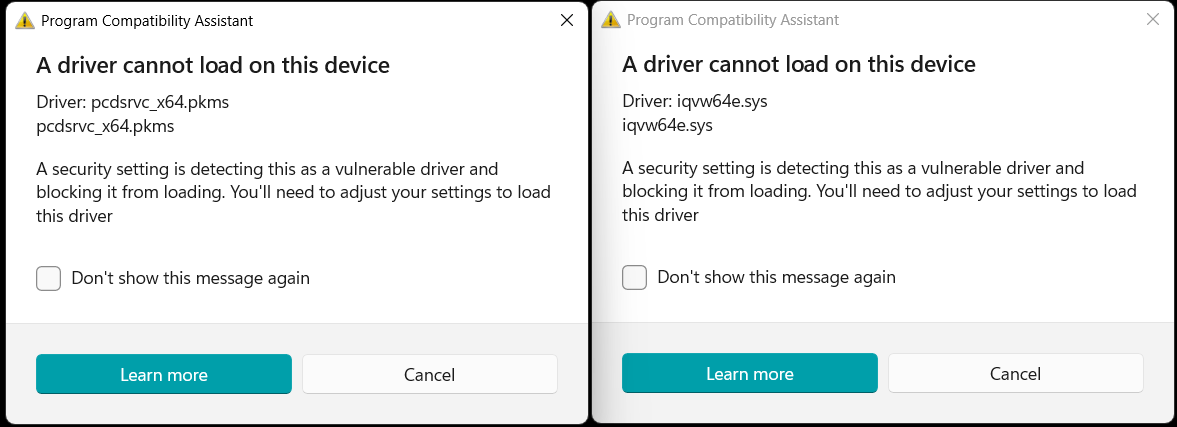Tick the checkbox in the pcdsrvc_x64.pkms dialog
The image size is (1177, 427).
tap(49, 278)
